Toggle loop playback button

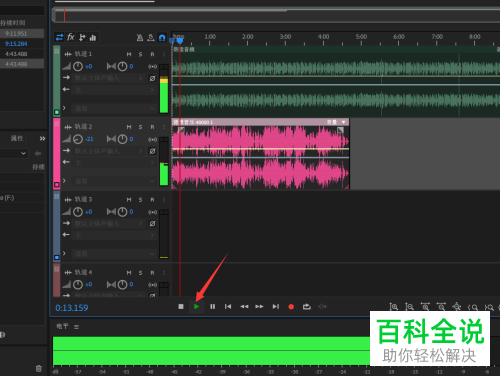(307, 306)
